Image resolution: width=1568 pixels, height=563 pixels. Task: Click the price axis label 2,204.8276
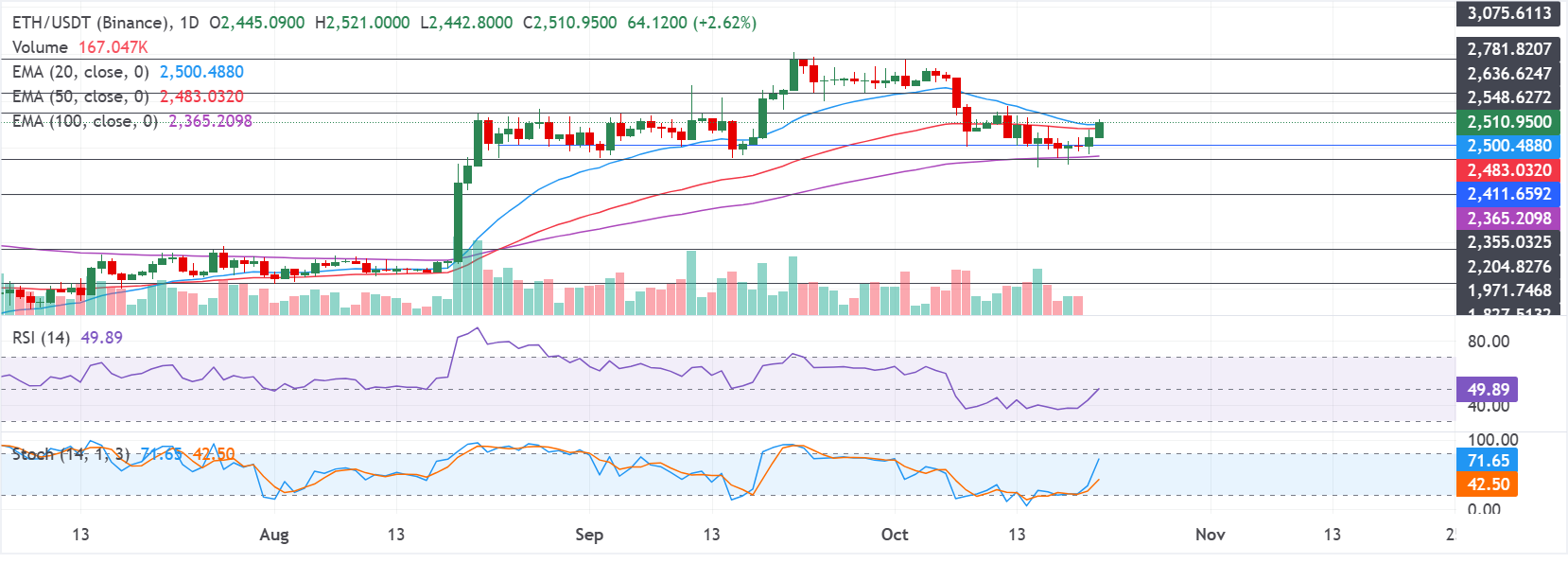[x=1509, y=267]
